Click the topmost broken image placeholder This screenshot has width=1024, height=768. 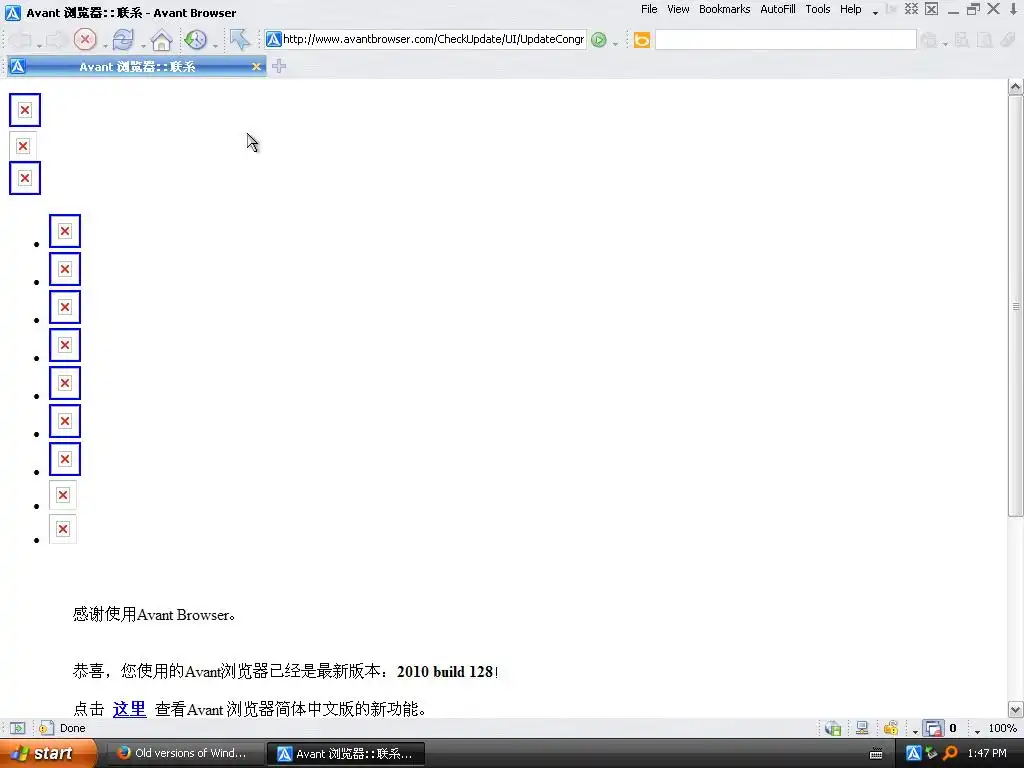(25, 110)
